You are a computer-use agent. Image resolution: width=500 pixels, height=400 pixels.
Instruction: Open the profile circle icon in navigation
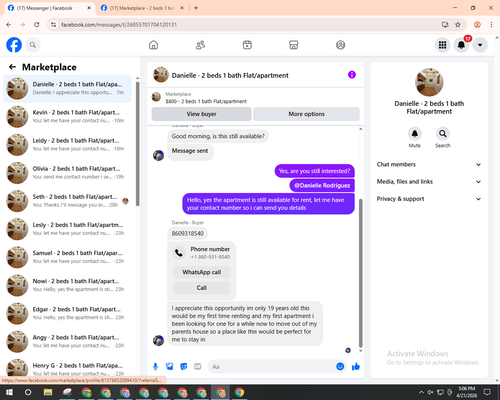coord(340,45)
